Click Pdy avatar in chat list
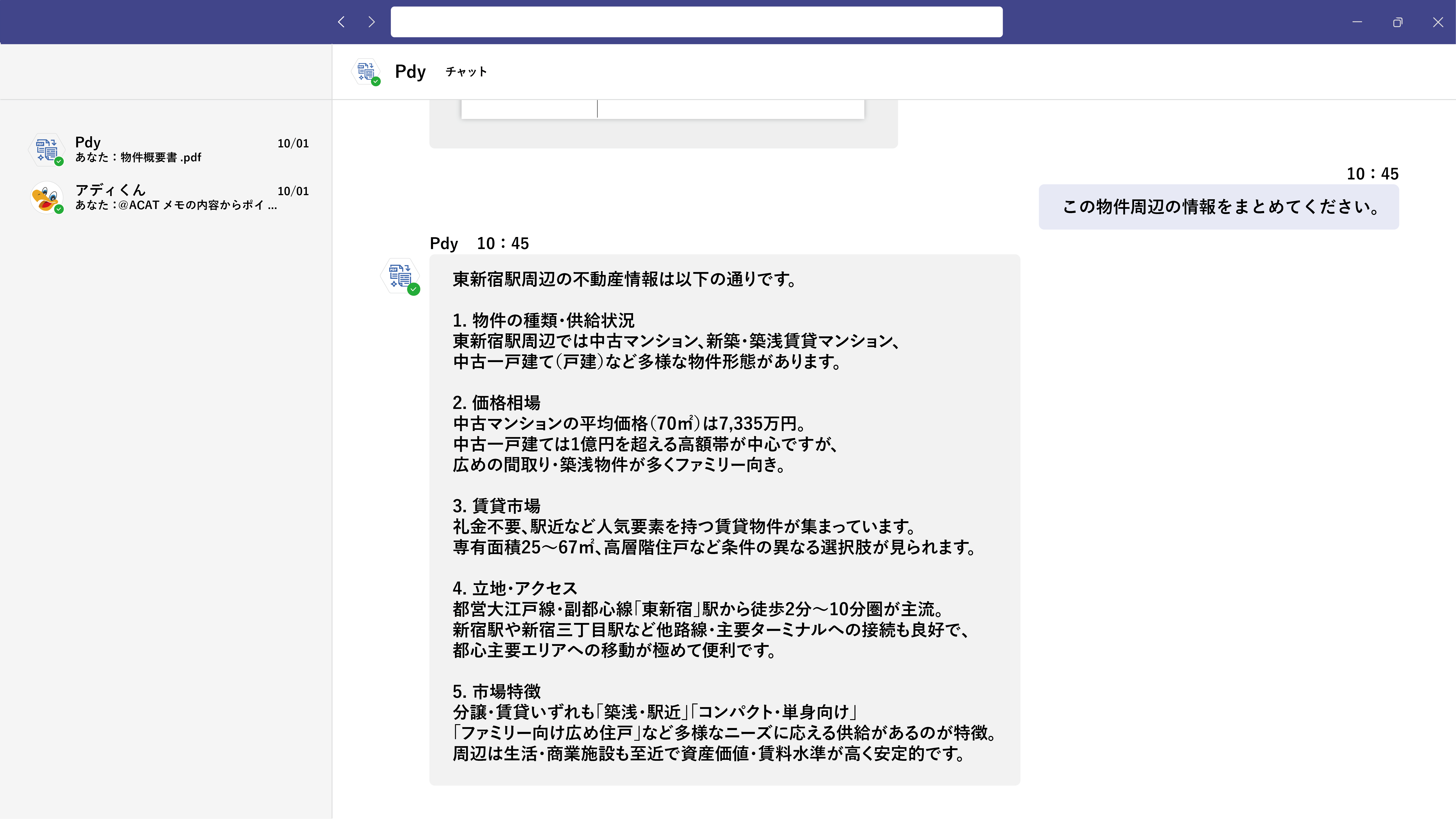This screenshot has height=819, width=1456. click(x=46, y=150)
